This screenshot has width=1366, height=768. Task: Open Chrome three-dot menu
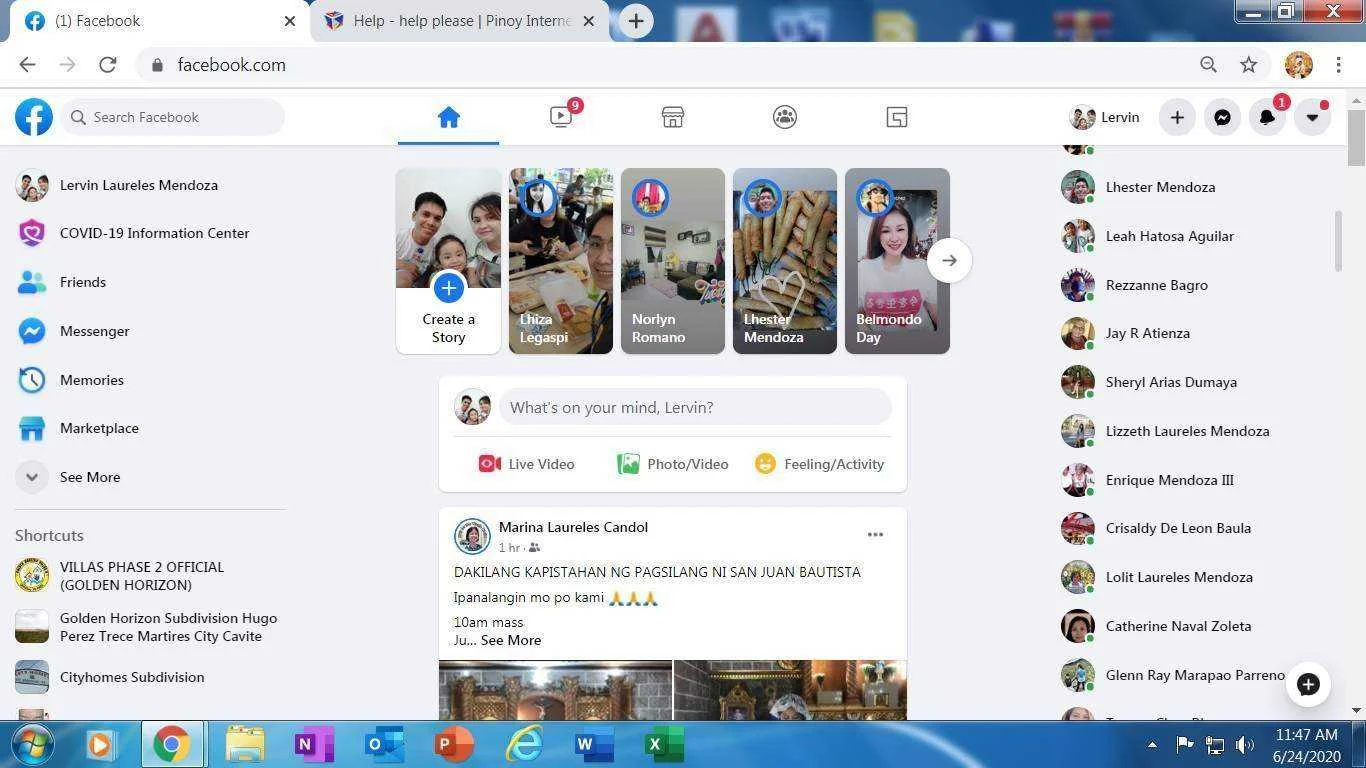pos(1338,65)
